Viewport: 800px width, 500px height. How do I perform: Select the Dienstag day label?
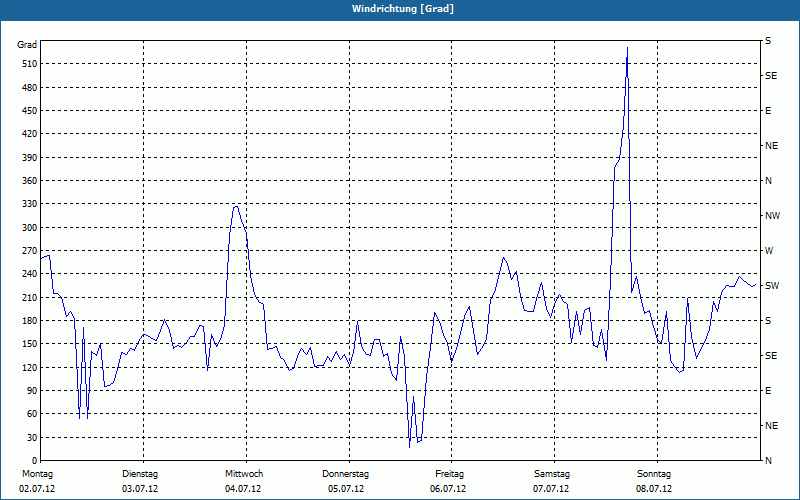coord(140,474)
